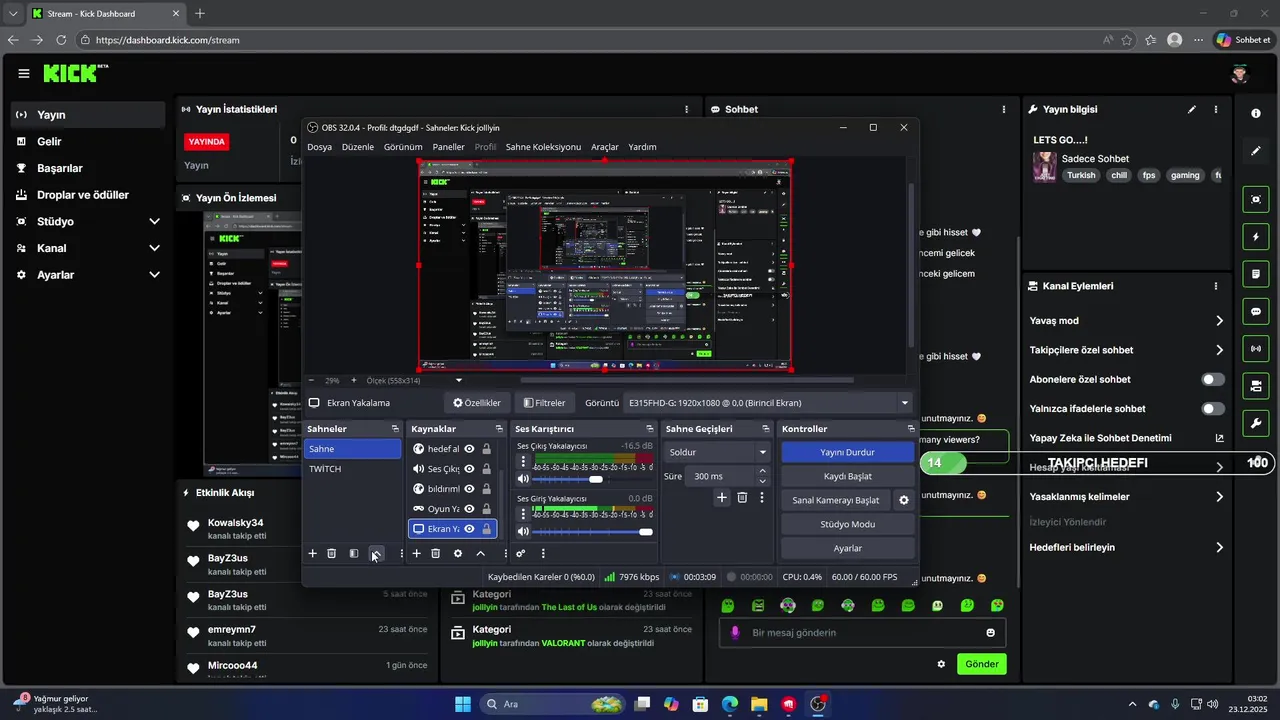Click the wrench icon in right sidebar
The width and height of the screenshot is (1280, 720).
coord(1256,423)
